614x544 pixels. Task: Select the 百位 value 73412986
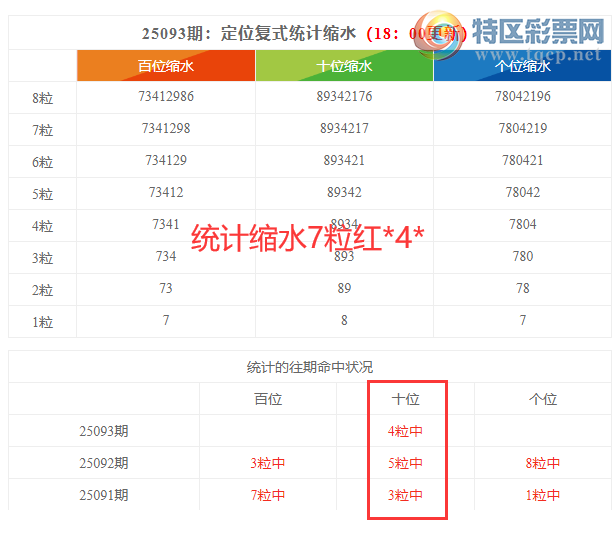[165, 97]
